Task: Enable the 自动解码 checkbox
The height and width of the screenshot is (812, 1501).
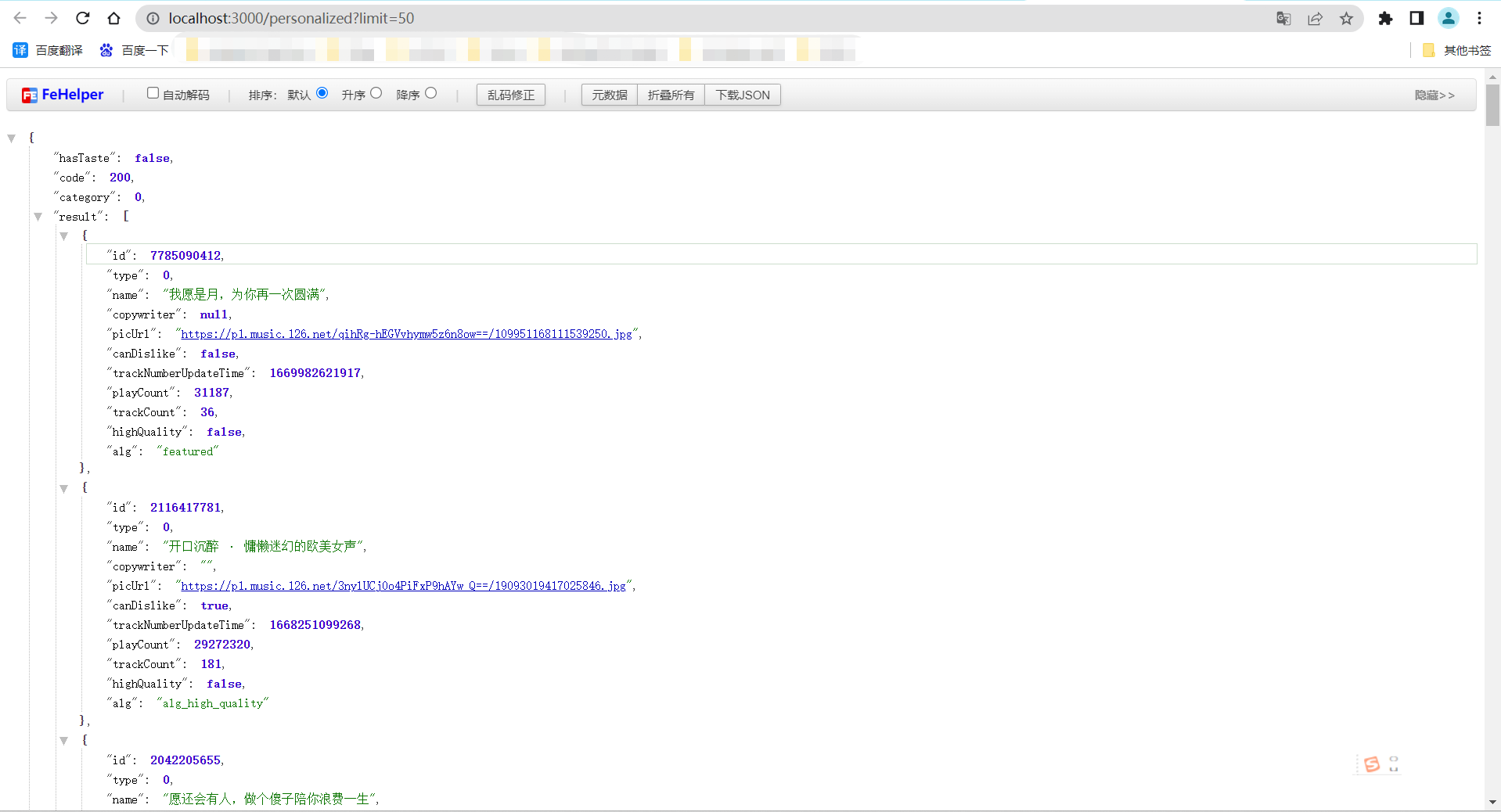Action: (x=153, y=93)
